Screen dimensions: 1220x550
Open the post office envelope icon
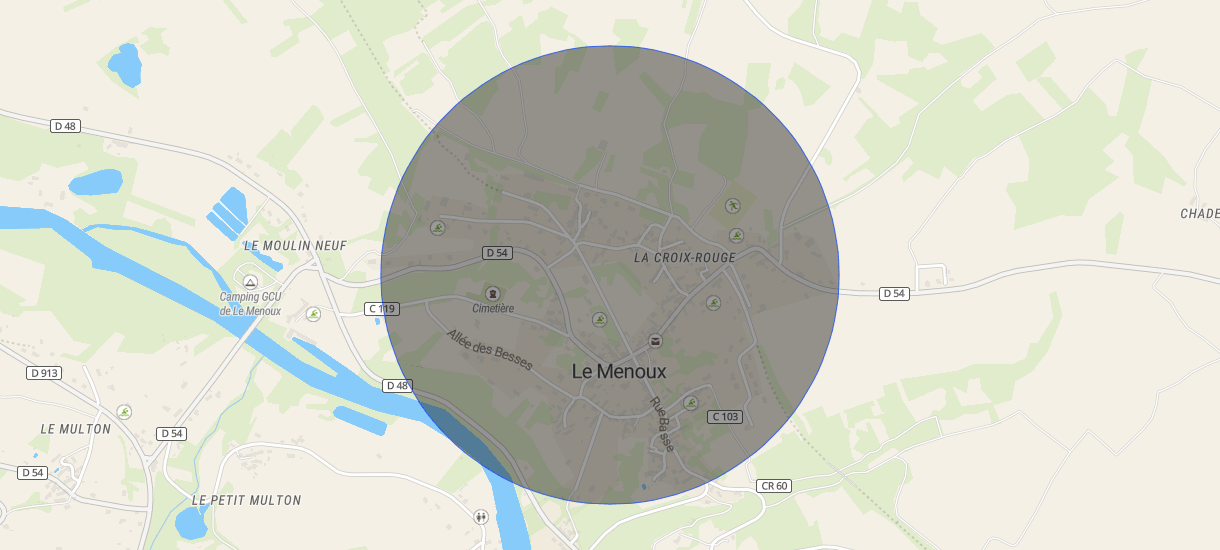(655, 341)
